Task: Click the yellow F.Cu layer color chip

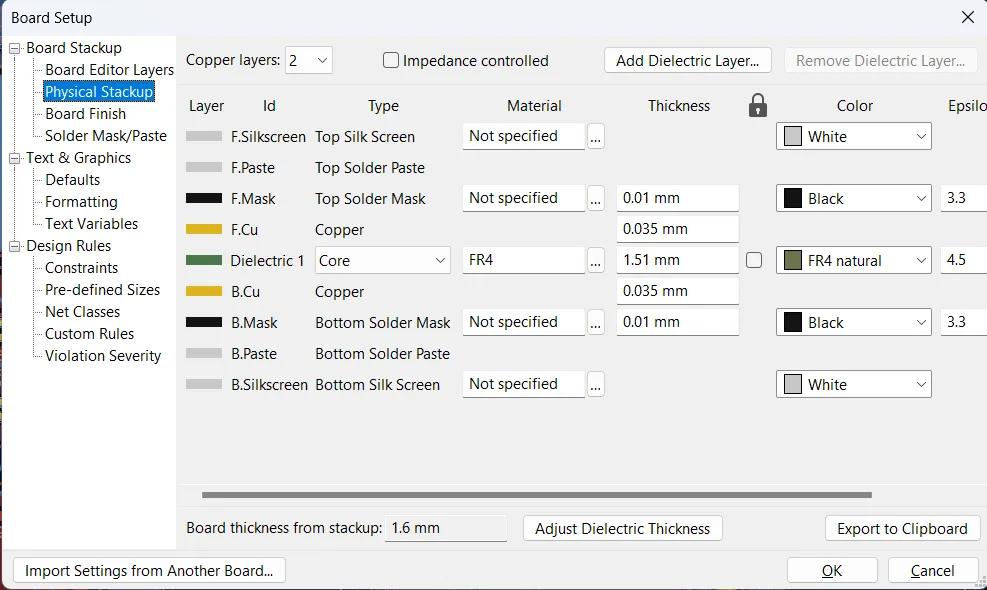Action: (x=205, y=229)
